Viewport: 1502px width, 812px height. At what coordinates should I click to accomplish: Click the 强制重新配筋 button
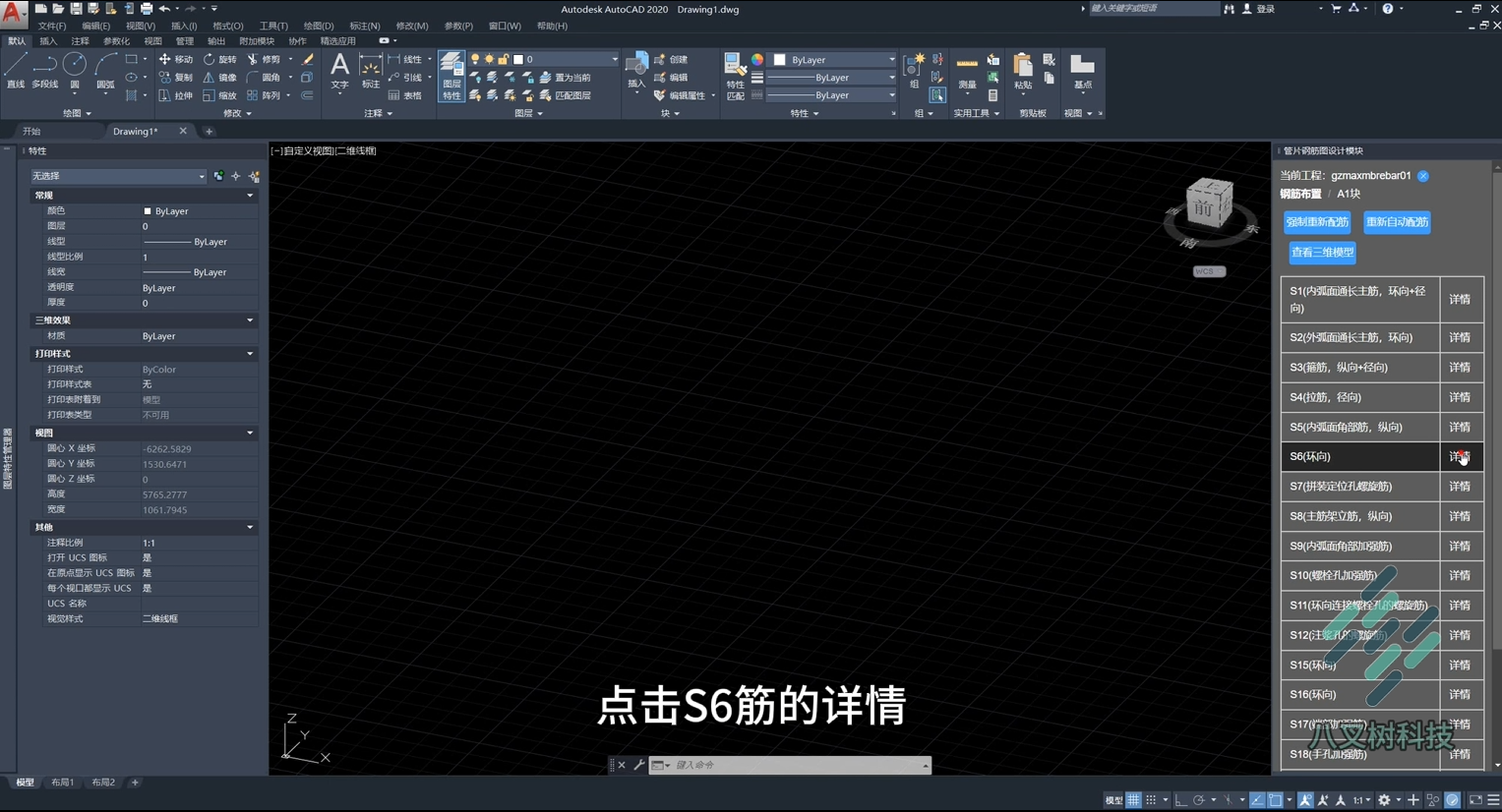coord(1317,222)
